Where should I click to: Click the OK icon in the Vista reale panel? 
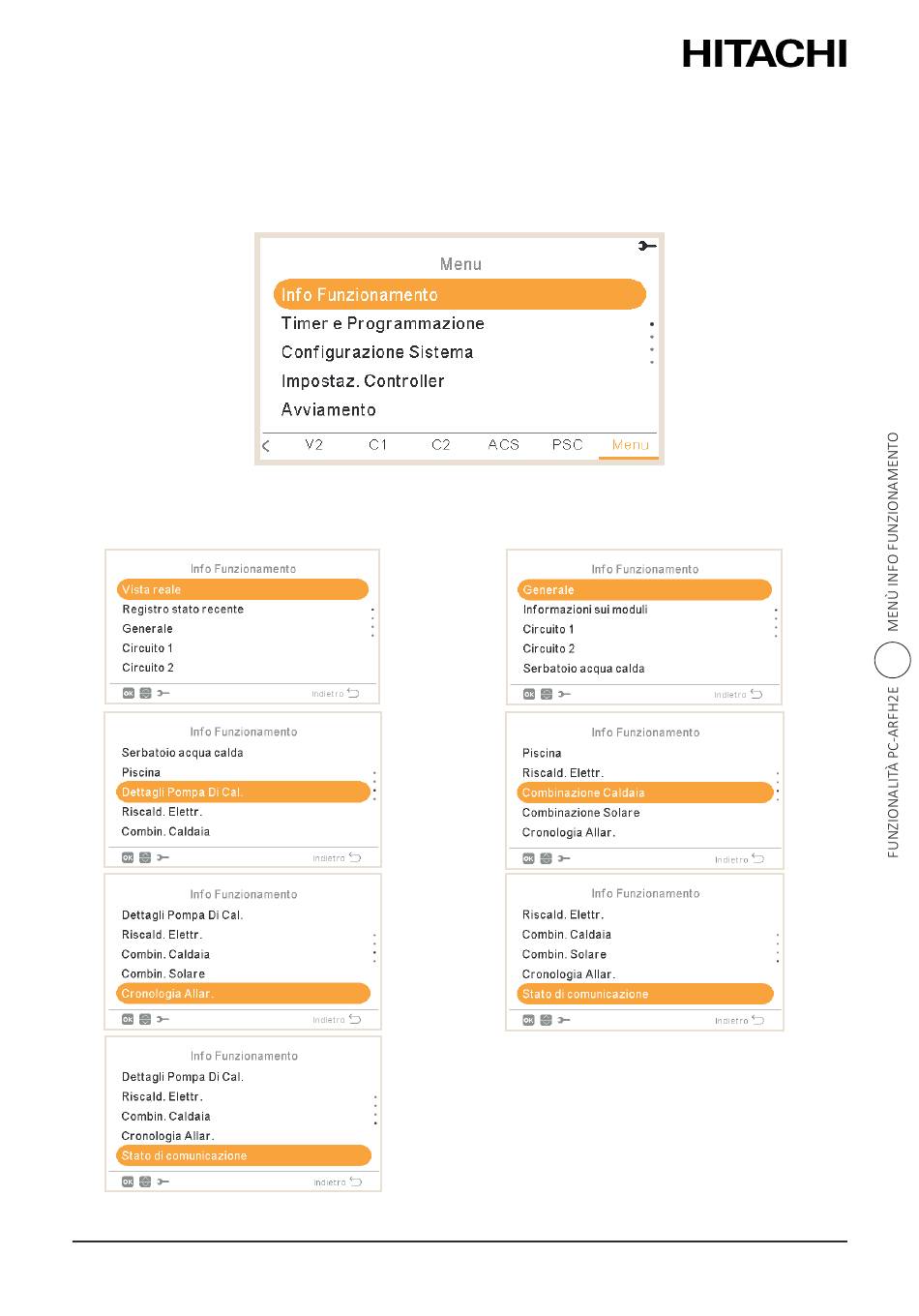click(128, 693)
